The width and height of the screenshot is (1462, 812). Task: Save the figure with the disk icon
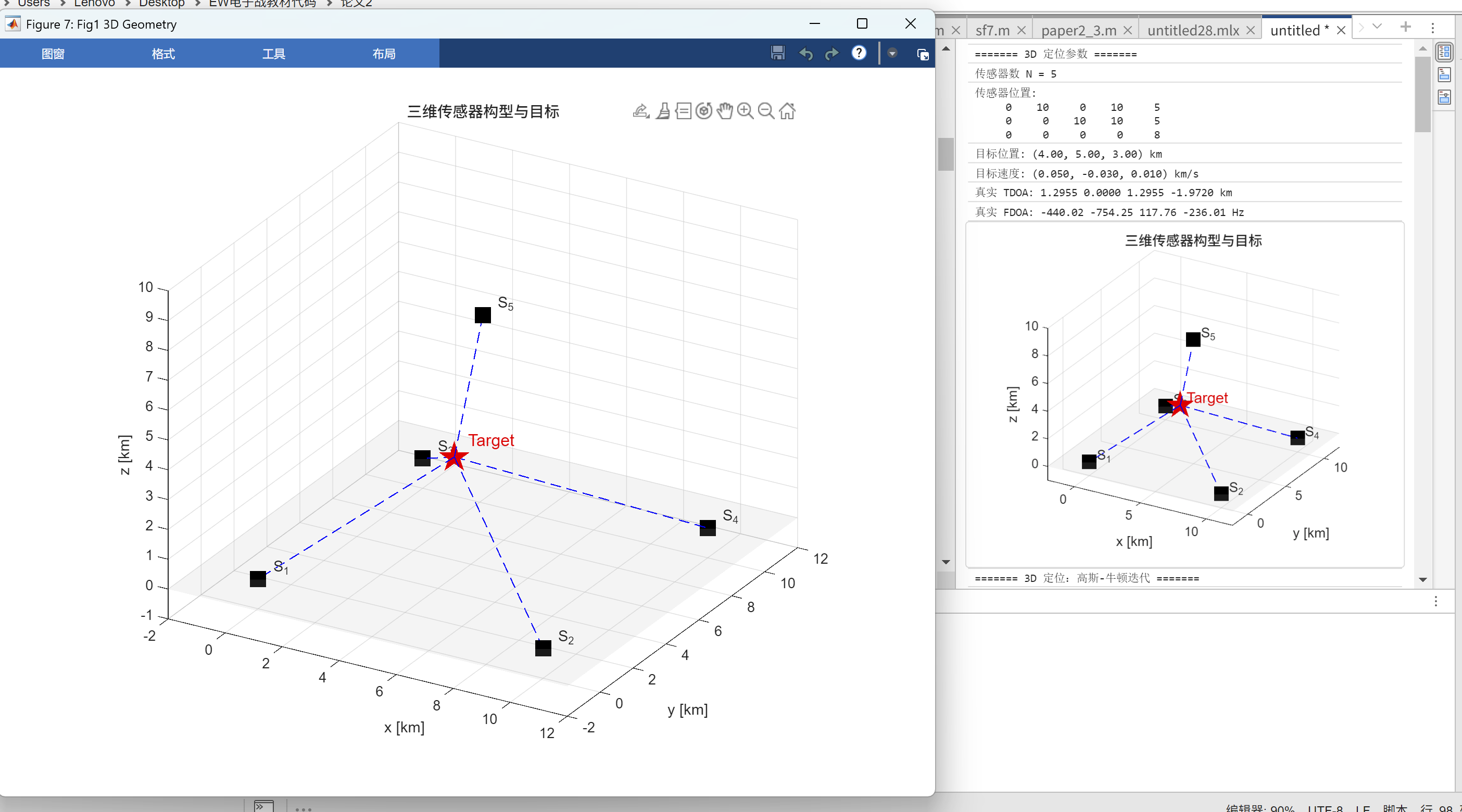777,53
